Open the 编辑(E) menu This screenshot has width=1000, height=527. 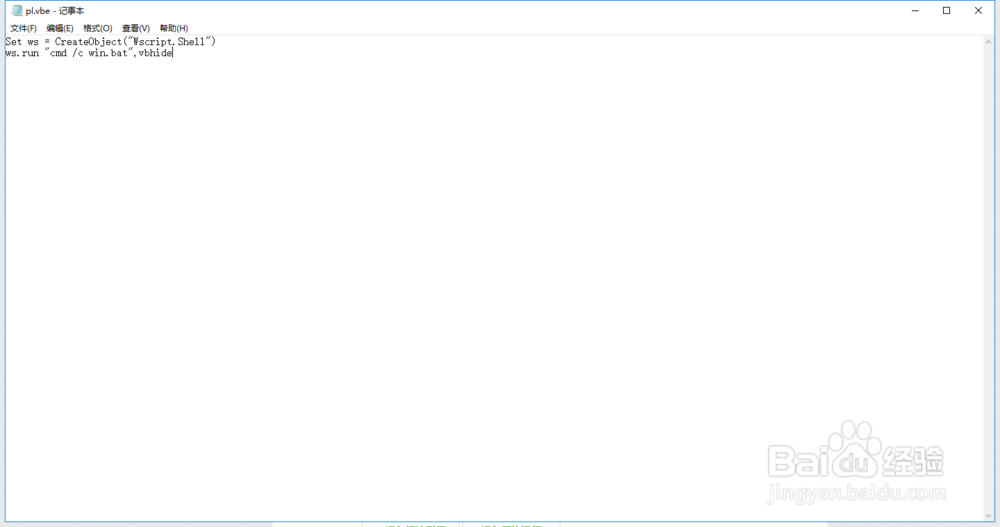point(60,28)
